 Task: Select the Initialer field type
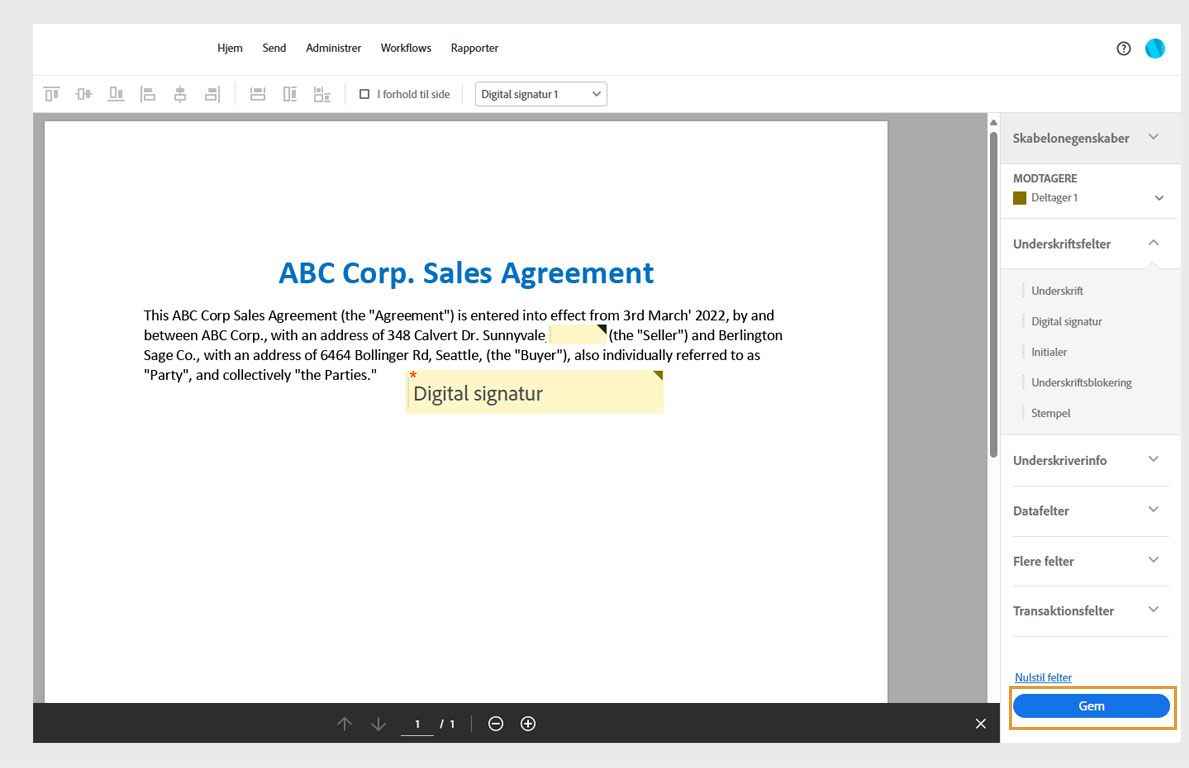[x=1049, y=352]
